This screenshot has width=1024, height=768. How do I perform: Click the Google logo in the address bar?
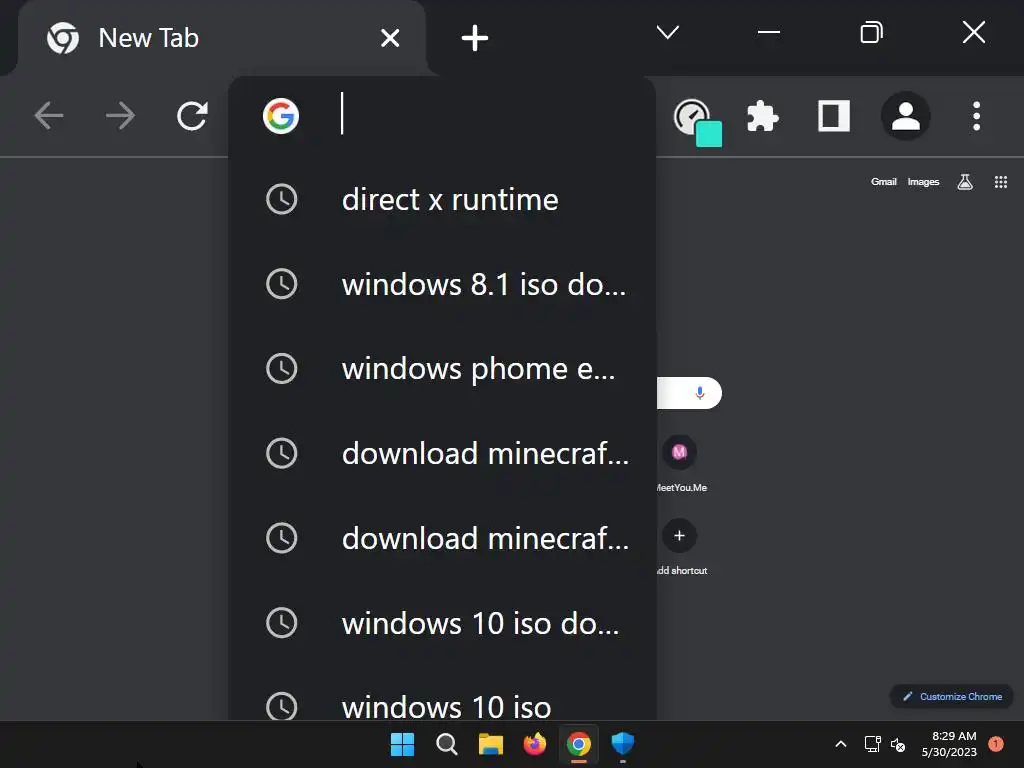(281, 116)
